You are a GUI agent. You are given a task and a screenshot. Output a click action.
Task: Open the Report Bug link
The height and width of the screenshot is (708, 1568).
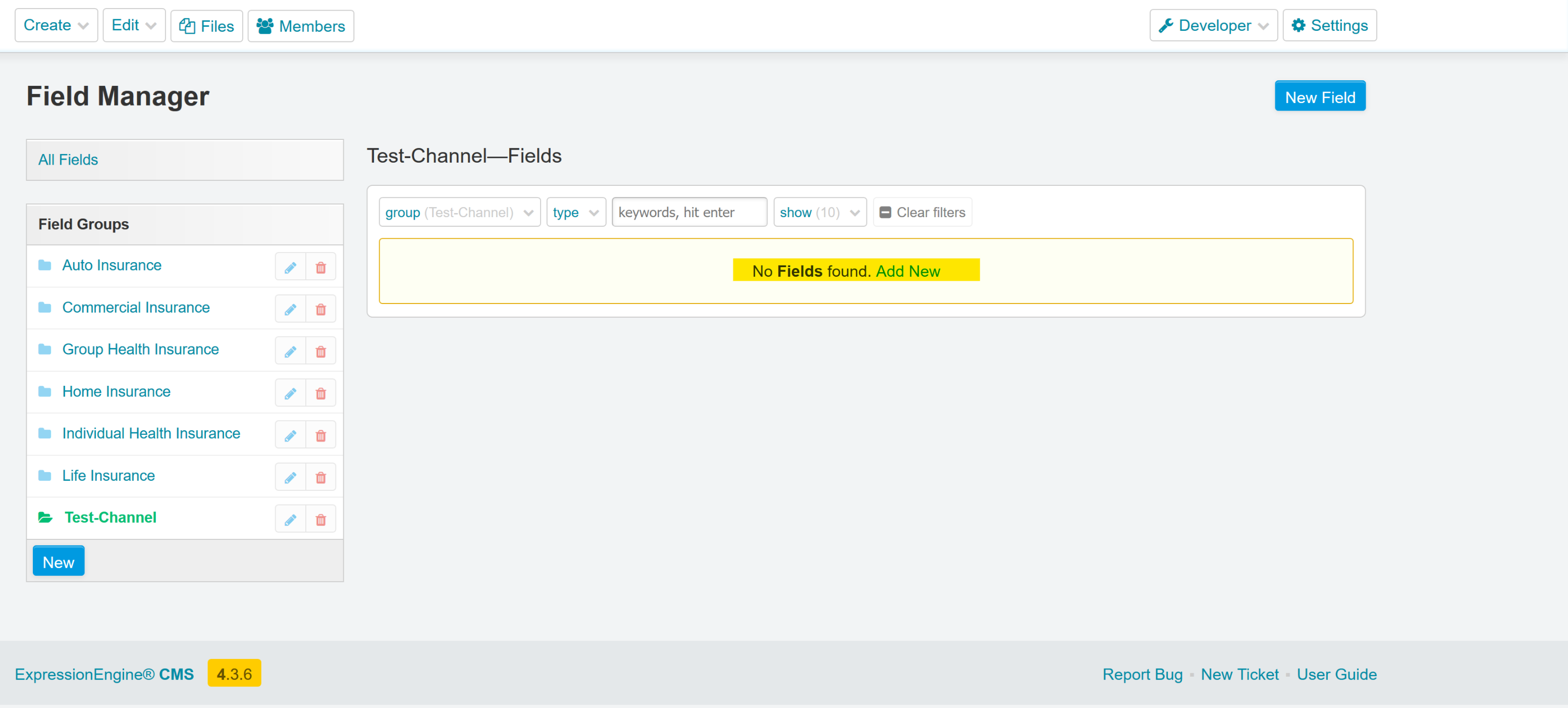point(1142,675)
